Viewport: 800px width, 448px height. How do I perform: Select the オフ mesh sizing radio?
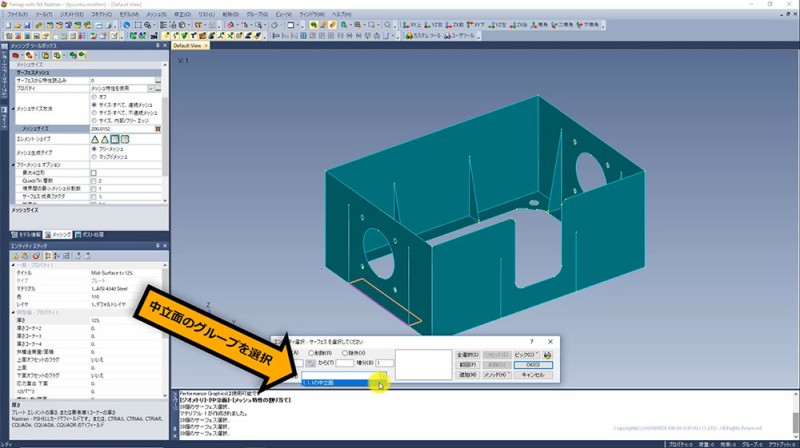pyautogui.click(x=94, y=97)
